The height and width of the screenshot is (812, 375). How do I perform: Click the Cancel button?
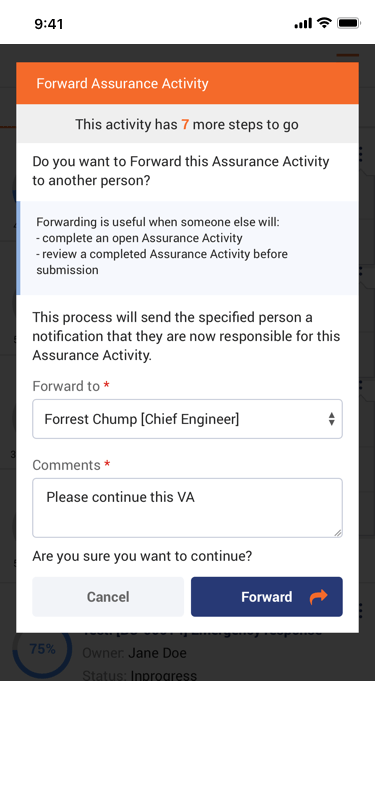click(108, 597)
